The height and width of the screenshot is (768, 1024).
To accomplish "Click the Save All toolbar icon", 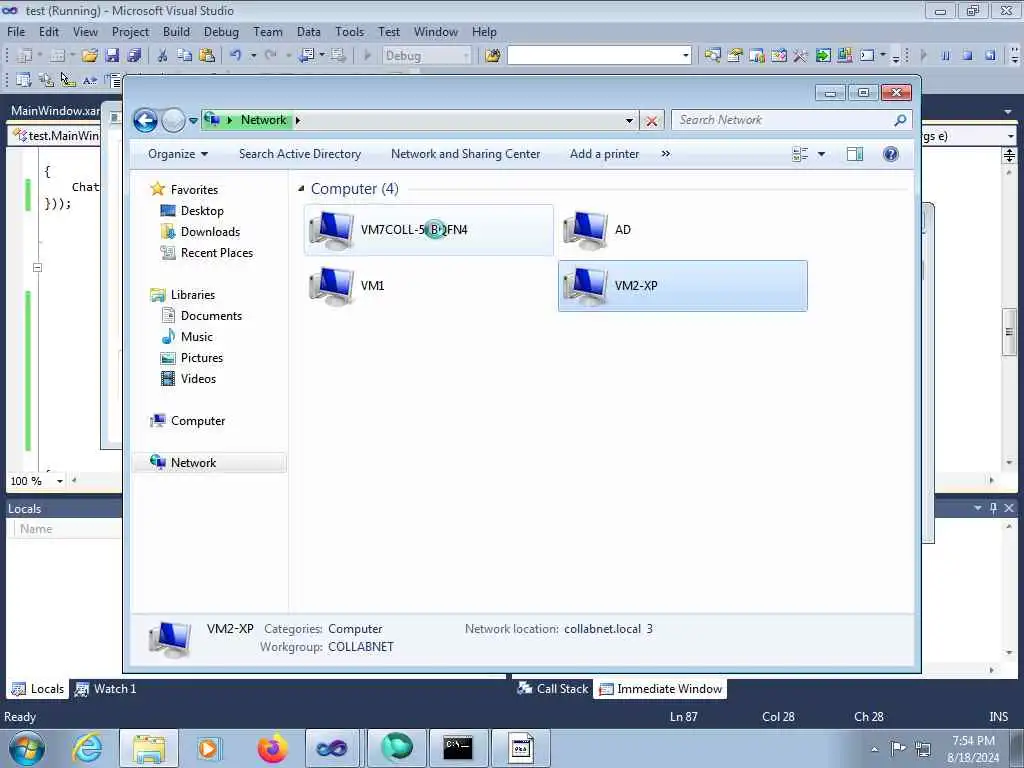I will coord(134,56).
